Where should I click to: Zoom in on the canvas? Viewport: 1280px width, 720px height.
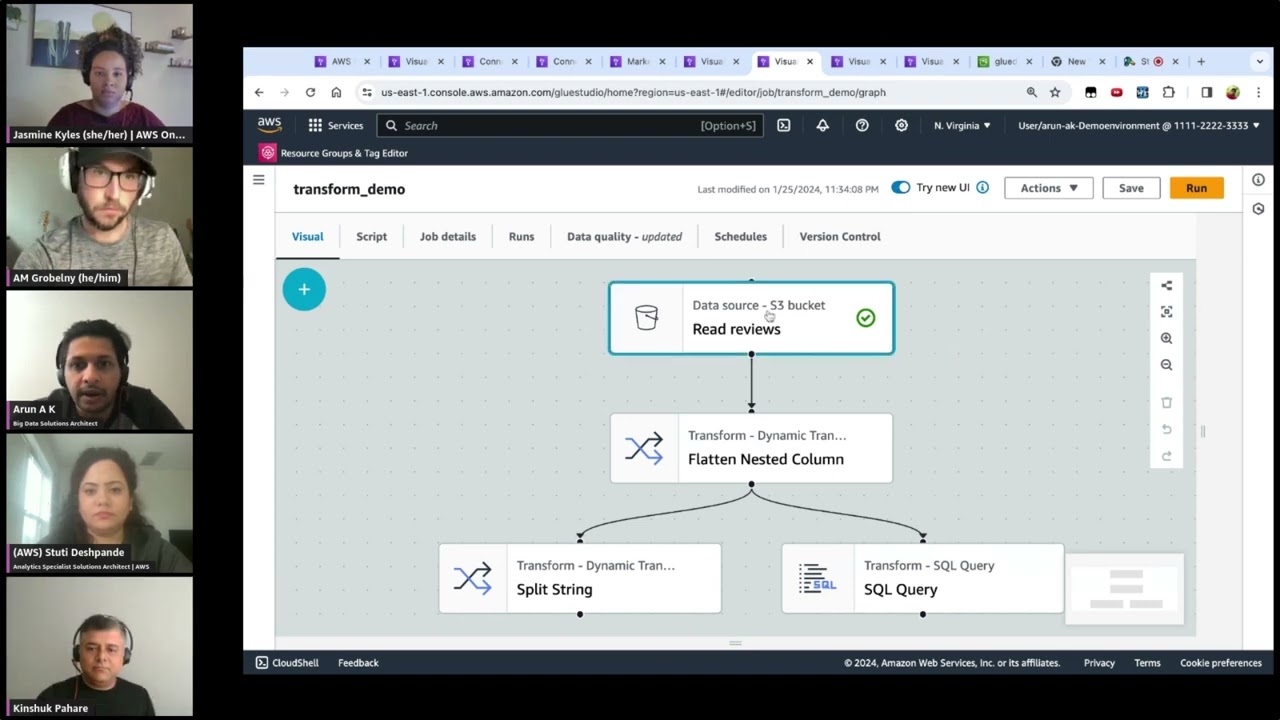[x=1166, y=339]
